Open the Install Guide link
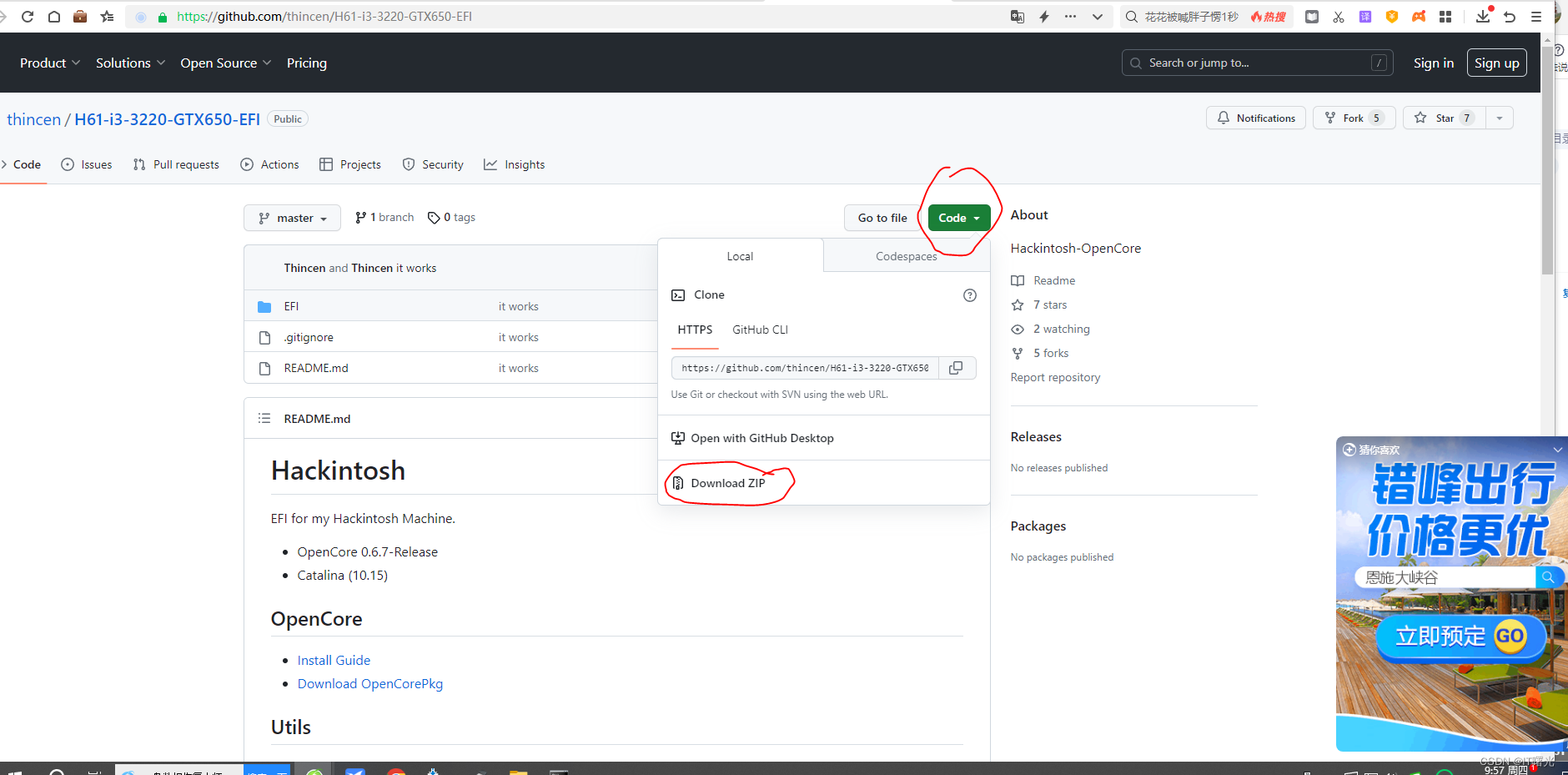The image size is (1568, 775). [334, 660]
